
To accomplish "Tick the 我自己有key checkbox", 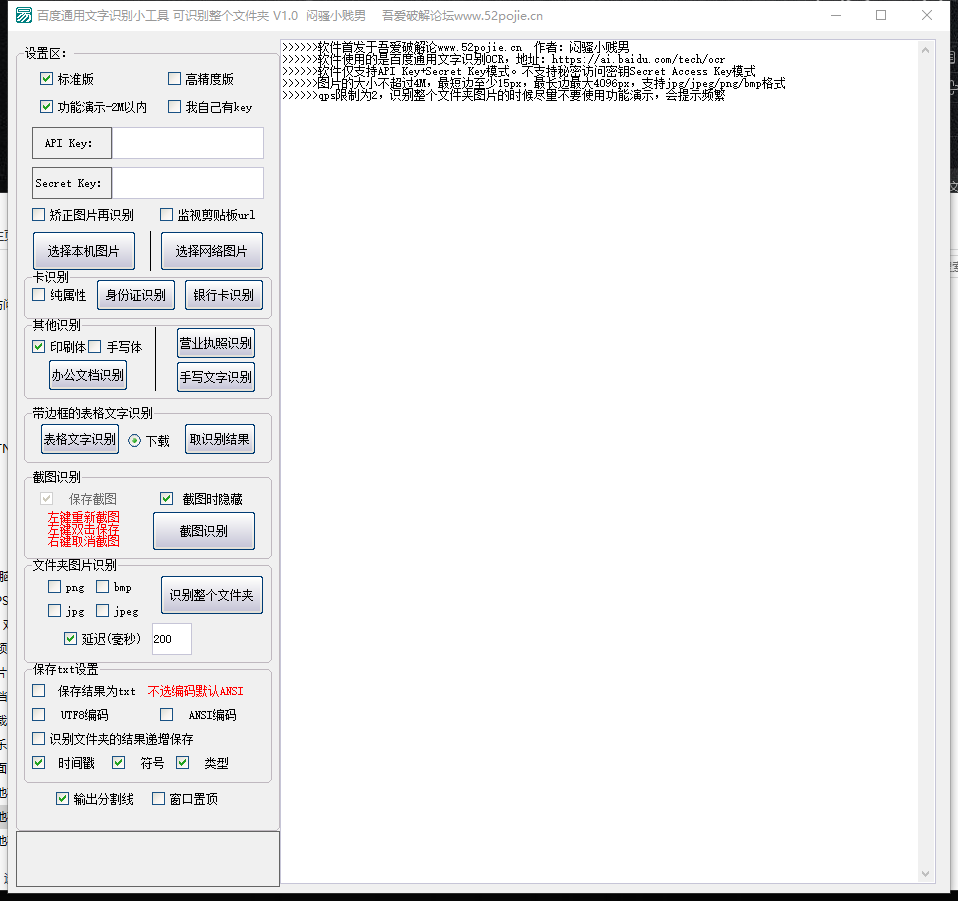I will coord(175,107).
